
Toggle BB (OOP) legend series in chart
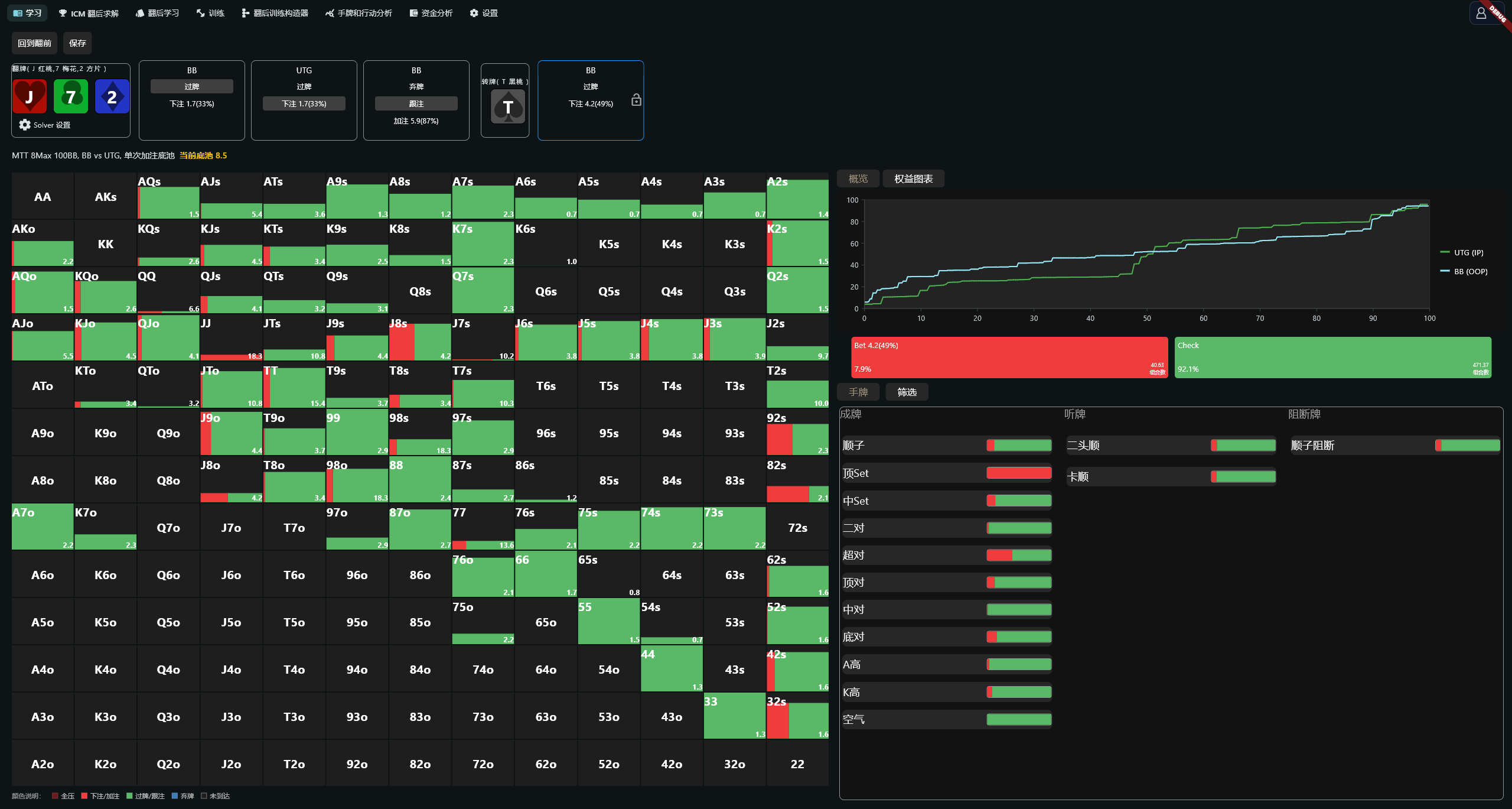(x=1464, y=271)
